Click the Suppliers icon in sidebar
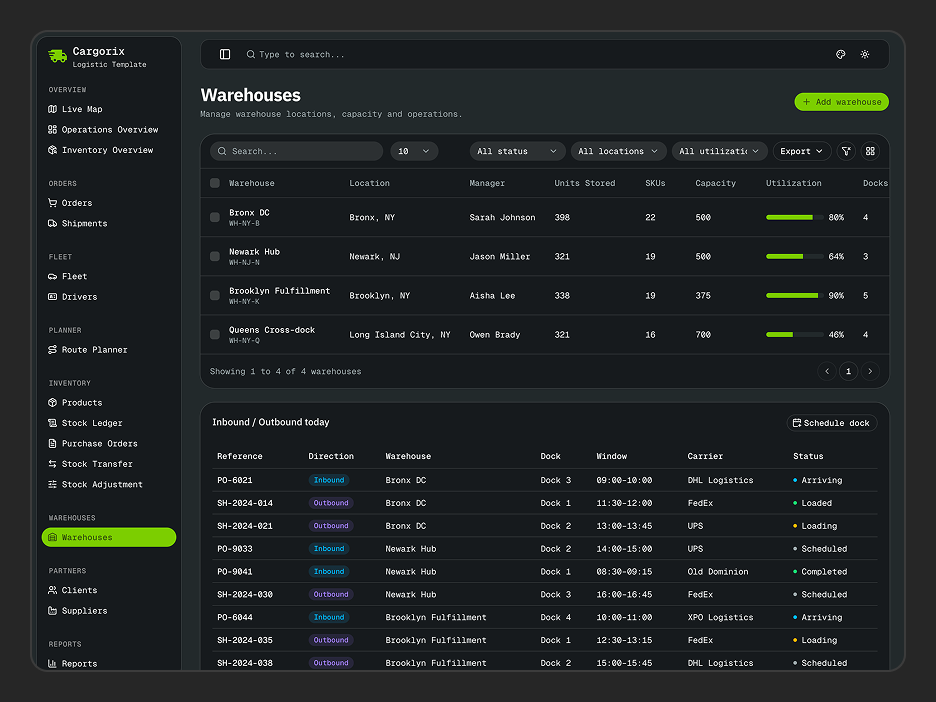Screen dimensions: 936x702 point(53,611)
